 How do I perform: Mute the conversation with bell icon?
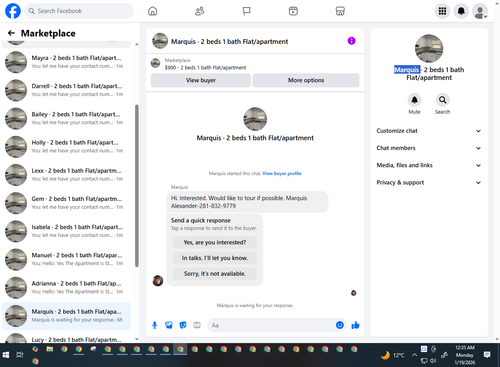414,100
